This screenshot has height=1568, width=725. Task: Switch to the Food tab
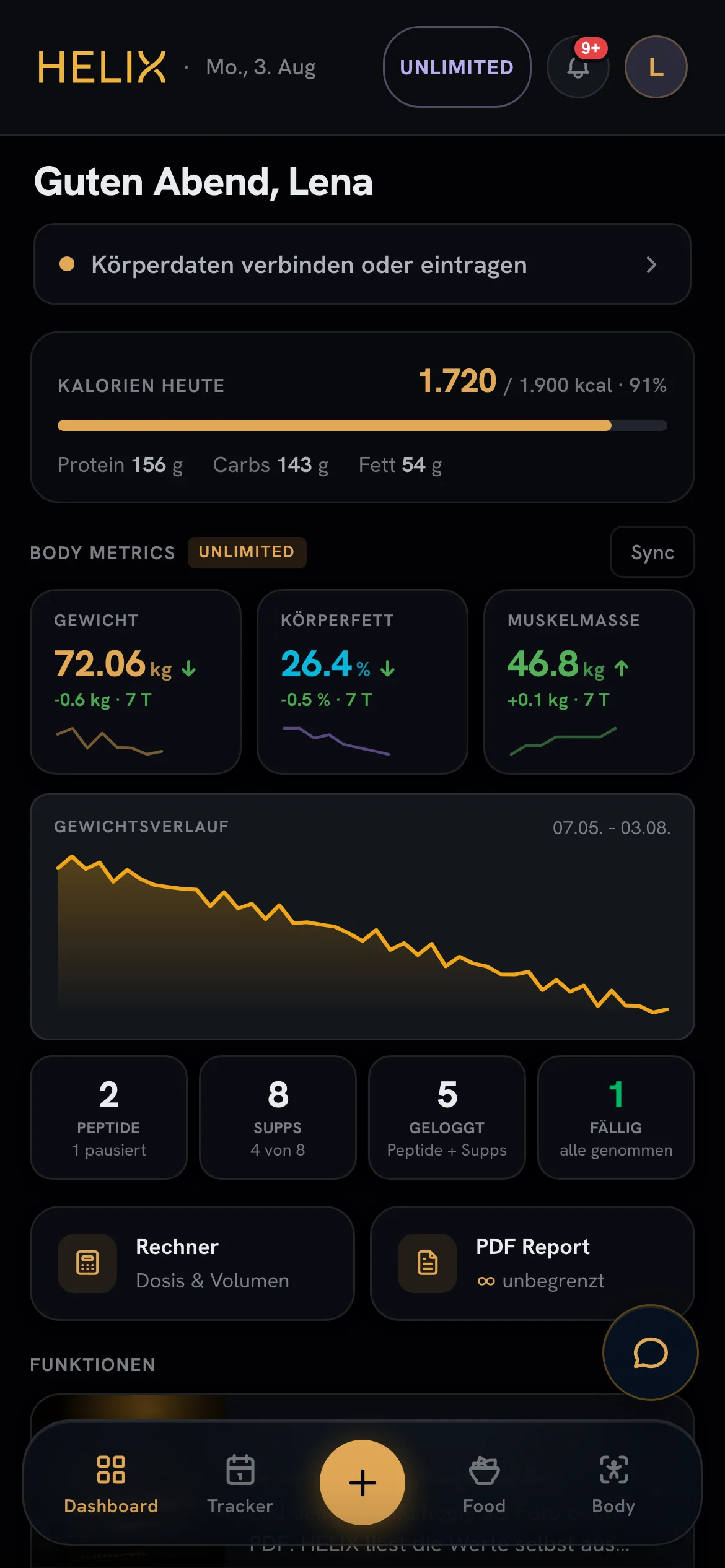484,1484
